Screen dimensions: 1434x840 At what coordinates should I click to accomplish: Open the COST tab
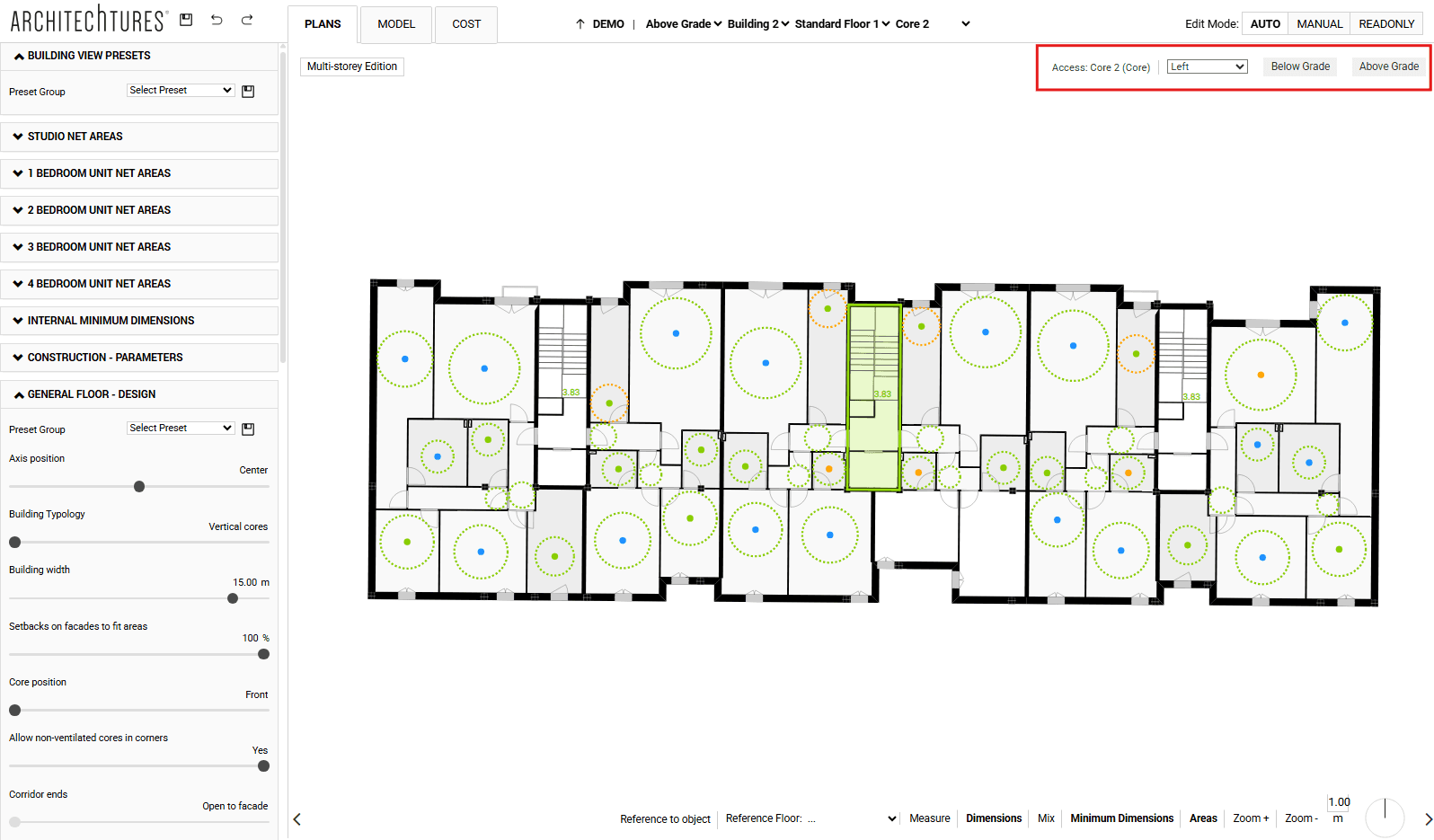tap(466, 24)
